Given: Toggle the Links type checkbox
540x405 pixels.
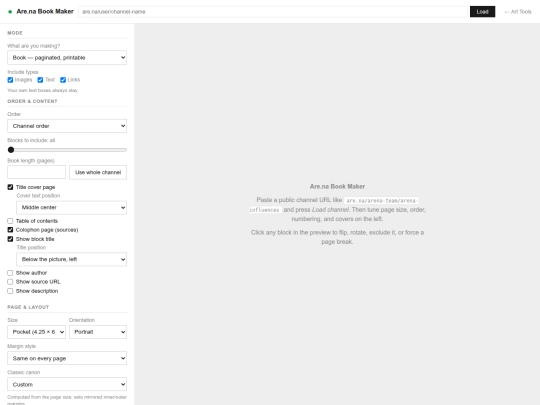Looking at the screenshot, I should tap(63, 80).
